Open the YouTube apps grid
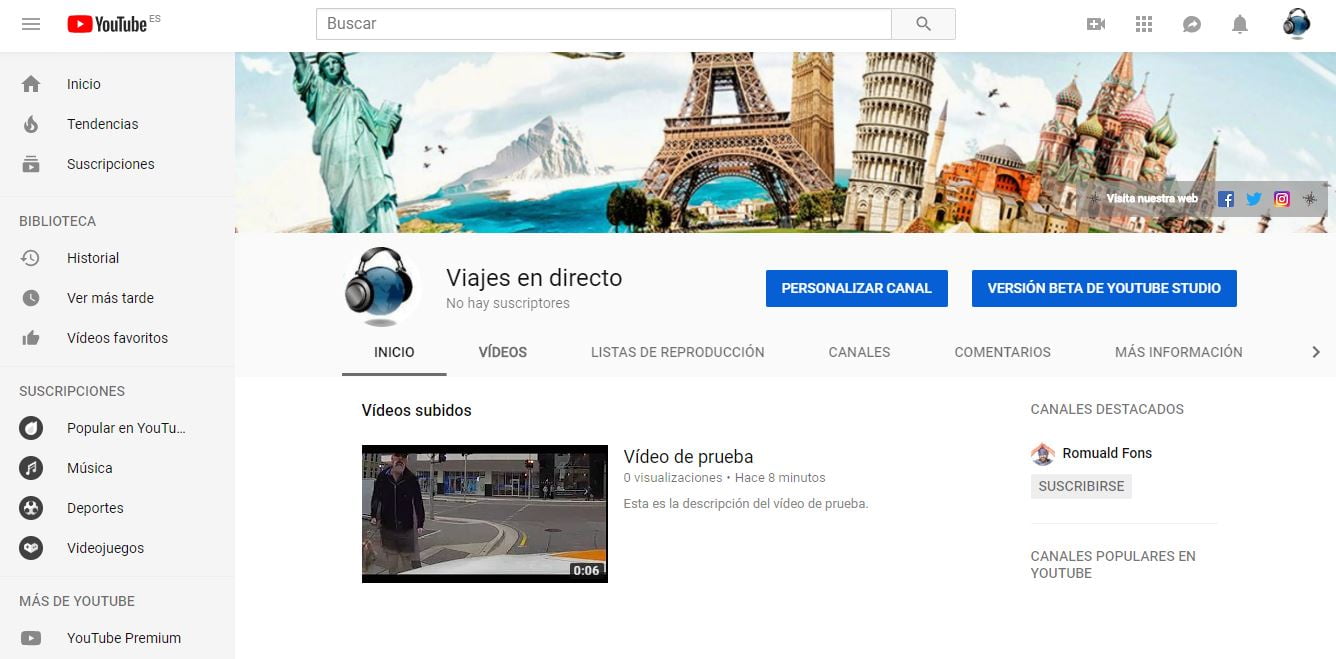The height and width of the screenshot is (659, 1336). pyautogui.click(x=1144, y=24)
